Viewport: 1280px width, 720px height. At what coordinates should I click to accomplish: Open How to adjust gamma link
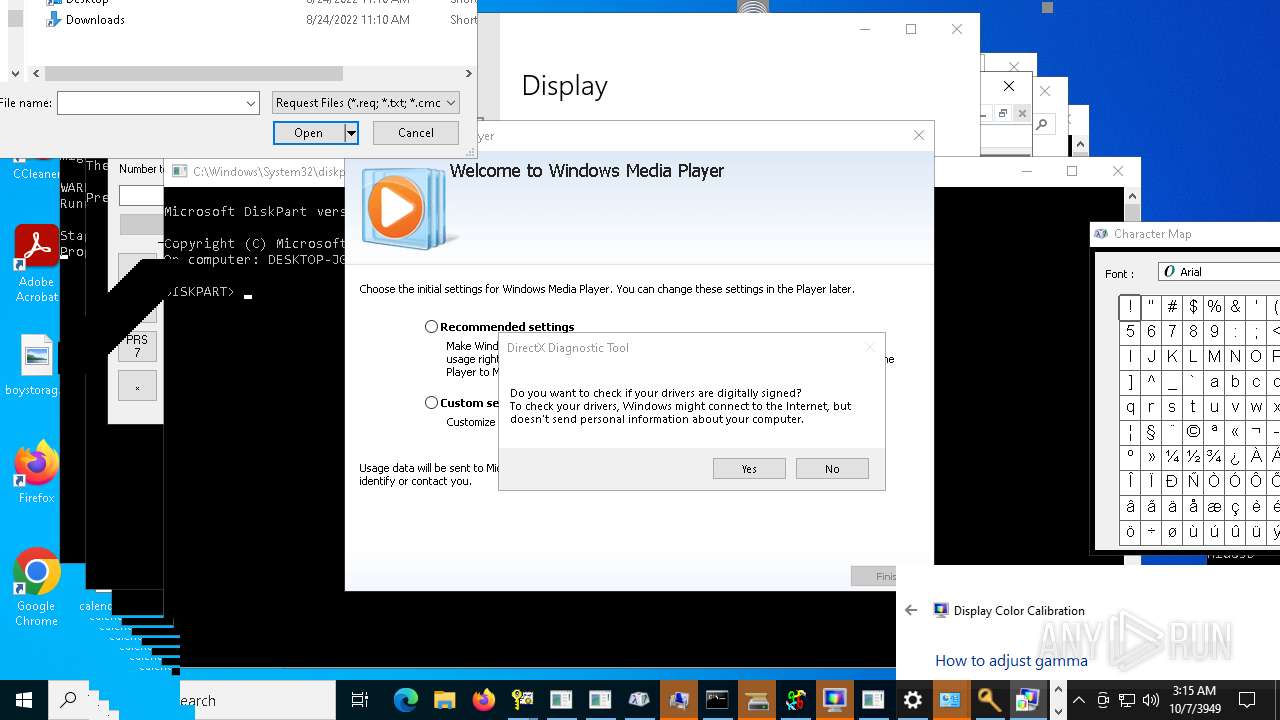(1011, 660)
